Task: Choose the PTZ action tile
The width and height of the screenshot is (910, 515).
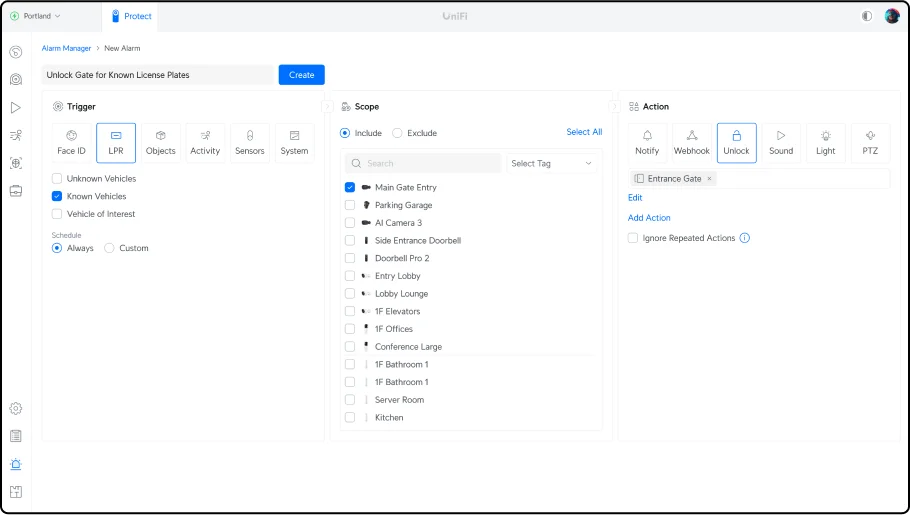Action: click(870, 143)
